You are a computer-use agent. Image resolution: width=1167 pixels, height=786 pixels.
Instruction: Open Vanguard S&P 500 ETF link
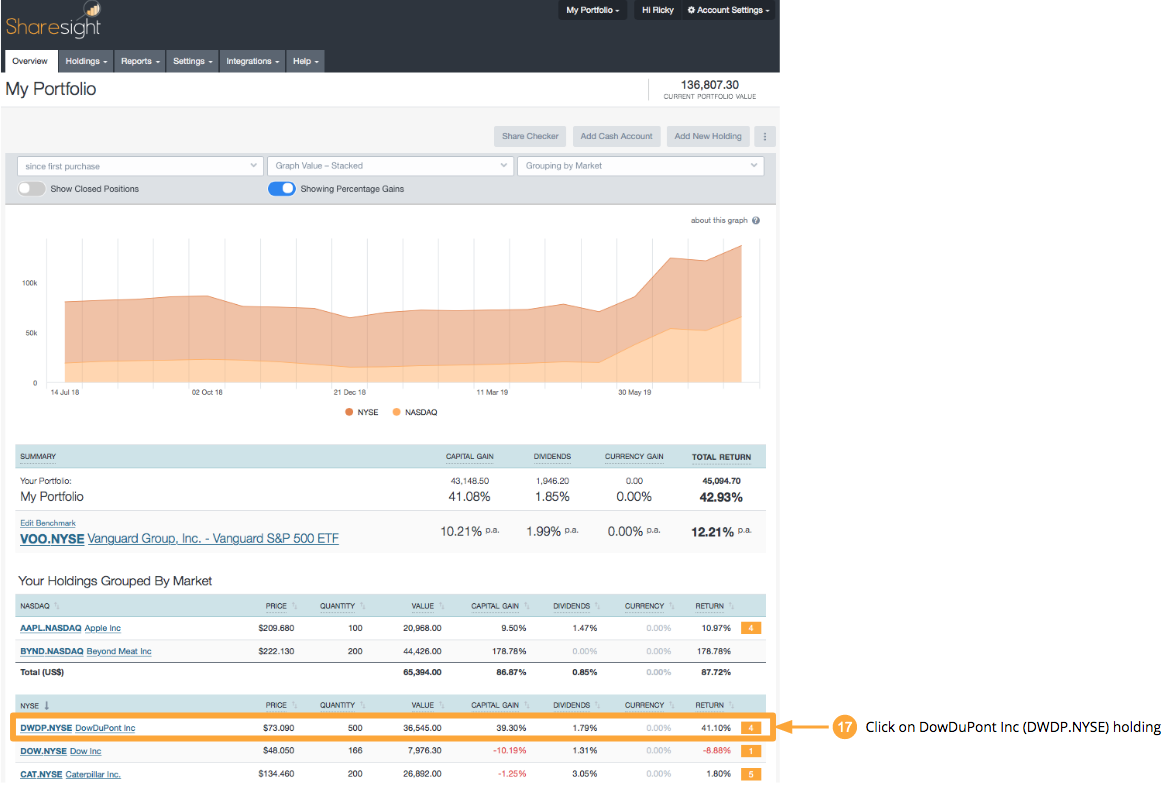click(213, 539)
